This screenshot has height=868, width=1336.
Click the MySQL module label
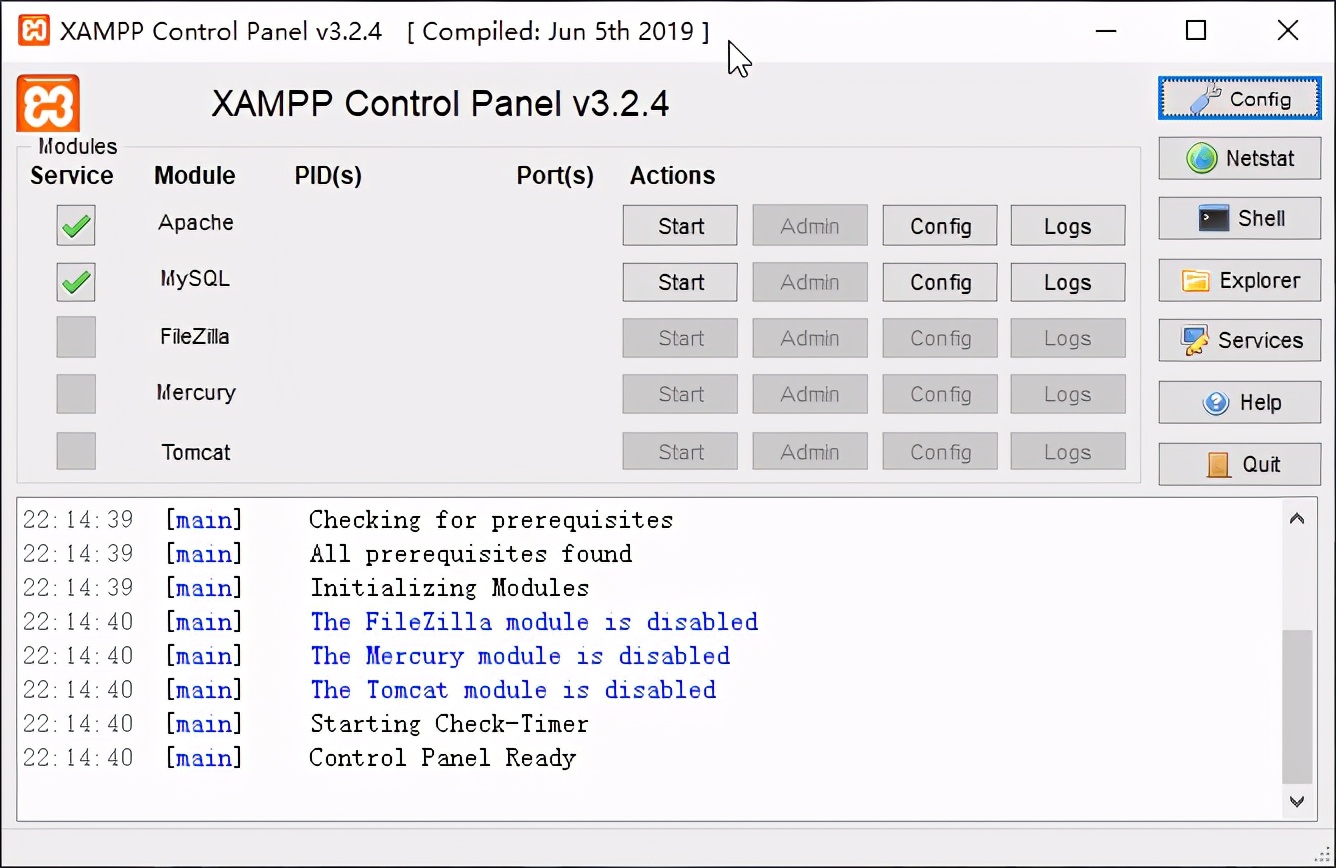[x=195, y=278]
